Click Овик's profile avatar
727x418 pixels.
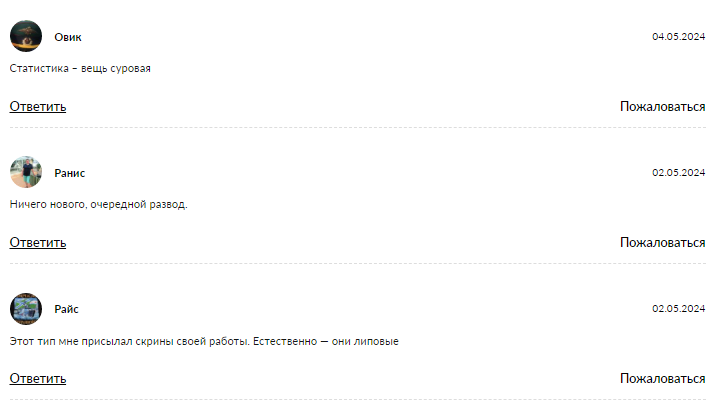tap(26, 36)
